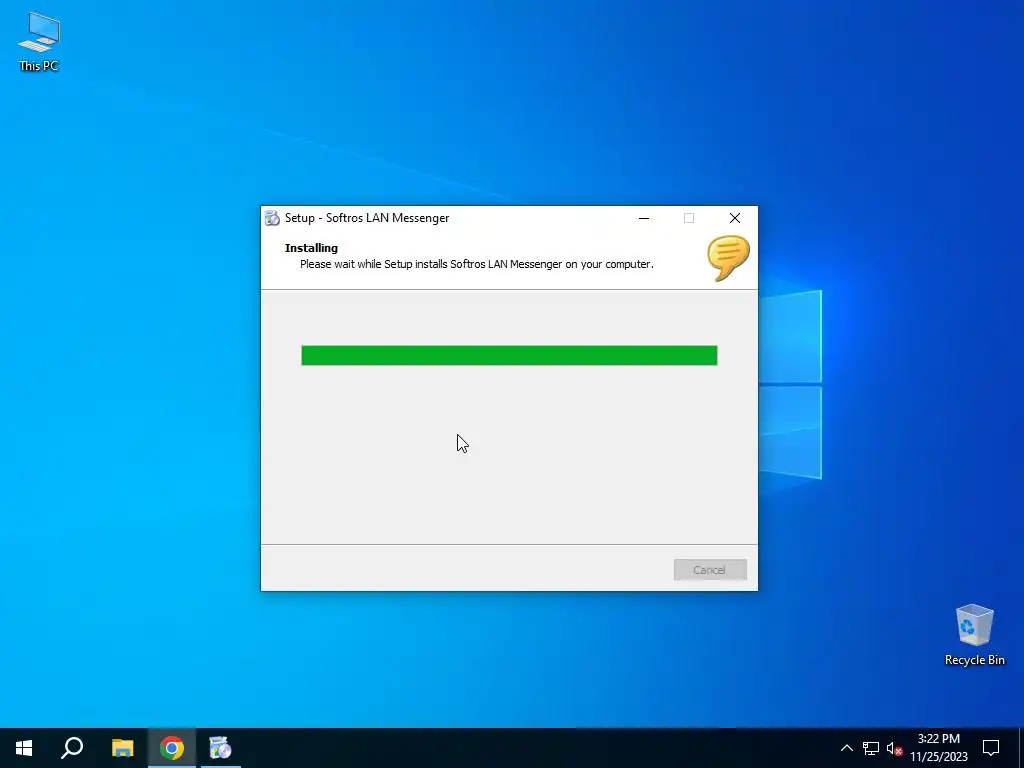Click the 'Setup - Softros LAN Messenger' title text
Image resolution: width=1024 pixels, height=768 pixels.
click(367, 218)
